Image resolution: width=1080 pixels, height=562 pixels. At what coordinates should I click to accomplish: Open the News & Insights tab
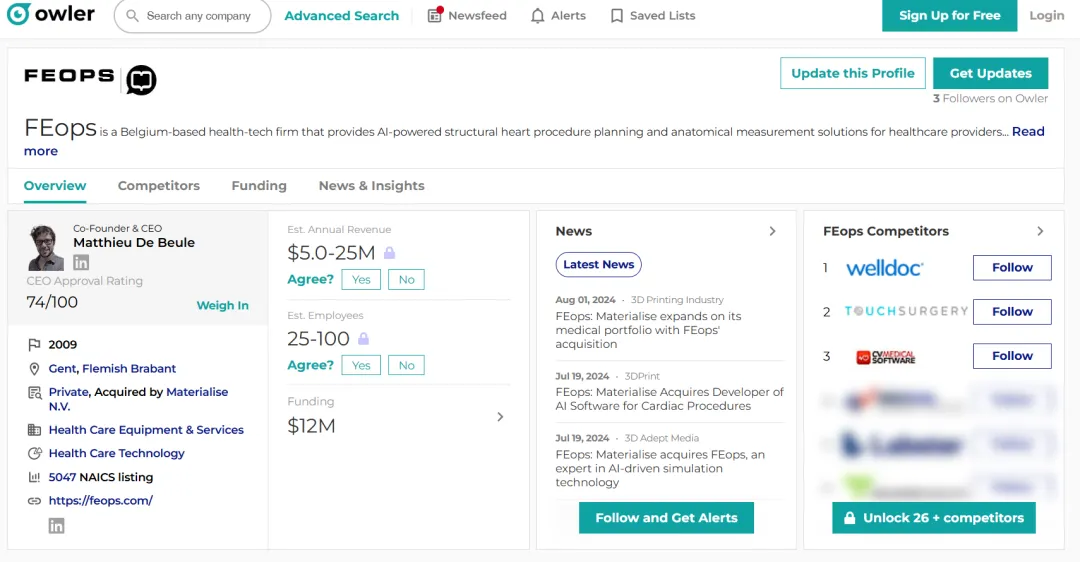click(371, 186)
